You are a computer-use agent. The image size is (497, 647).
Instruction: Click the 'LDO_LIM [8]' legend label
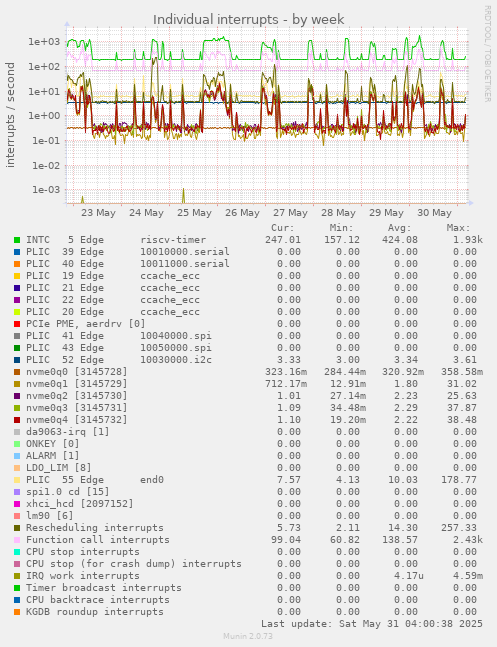coord(59,468)
